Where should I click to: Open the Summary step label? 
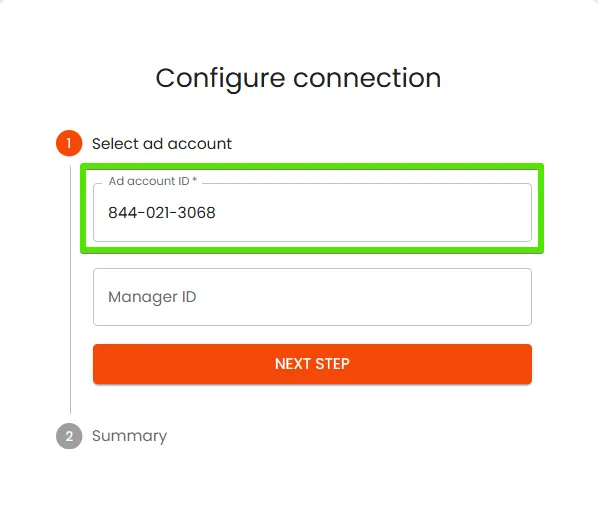click(129, 436)
